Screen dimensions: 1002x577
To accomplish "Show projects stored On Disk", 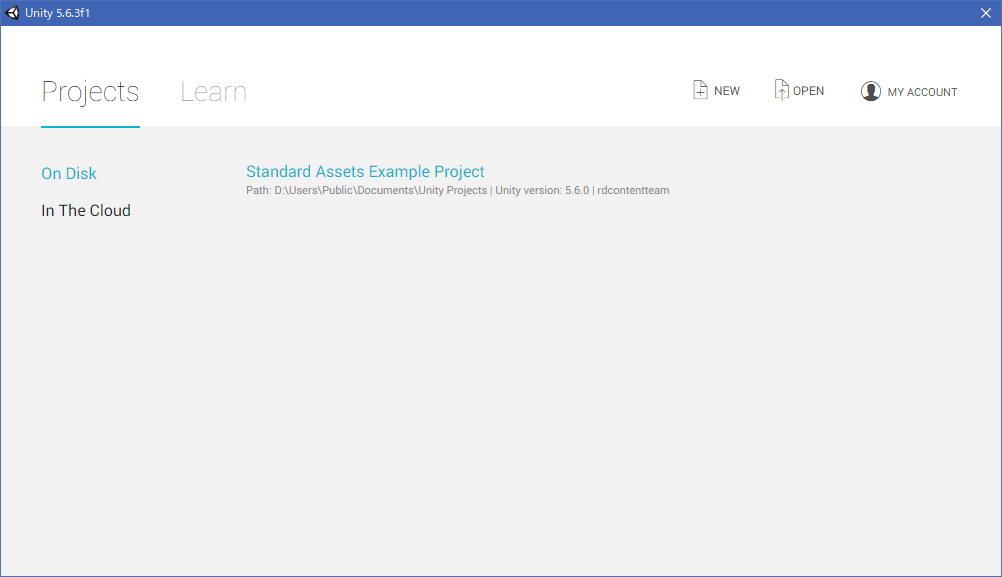I will [x=69, y=174].
